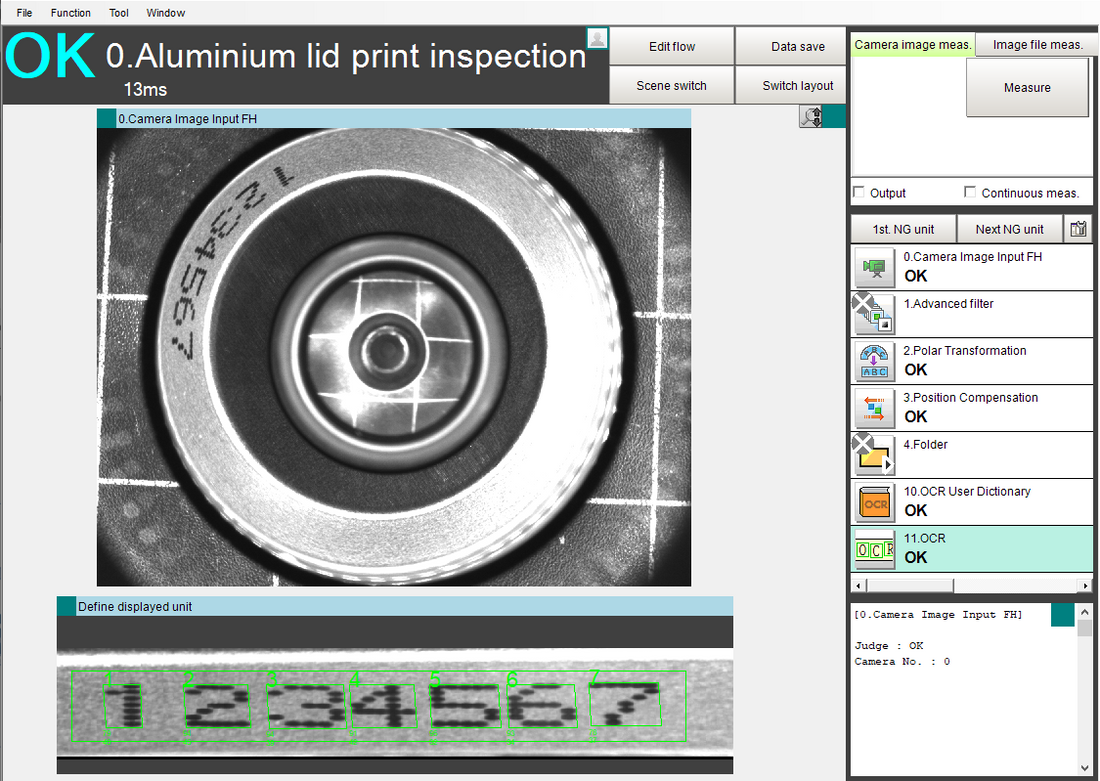The height and width of the screenshot is (781, 1100).
Task: Switch to Image file meas. tab
Action: (1037, 44)
